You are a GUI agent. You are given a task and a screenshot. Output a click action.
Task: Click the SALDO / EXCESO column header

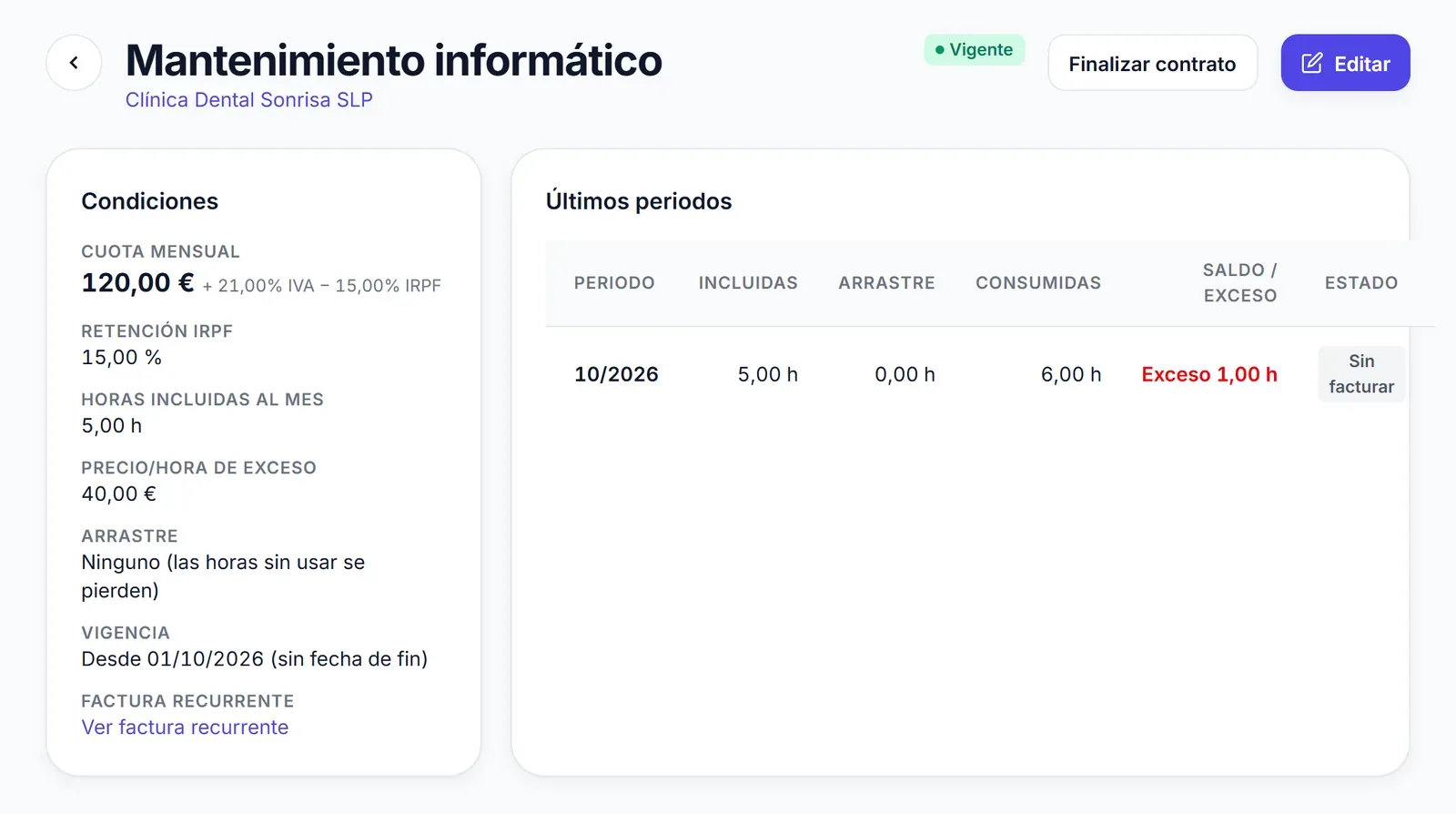1239,283
